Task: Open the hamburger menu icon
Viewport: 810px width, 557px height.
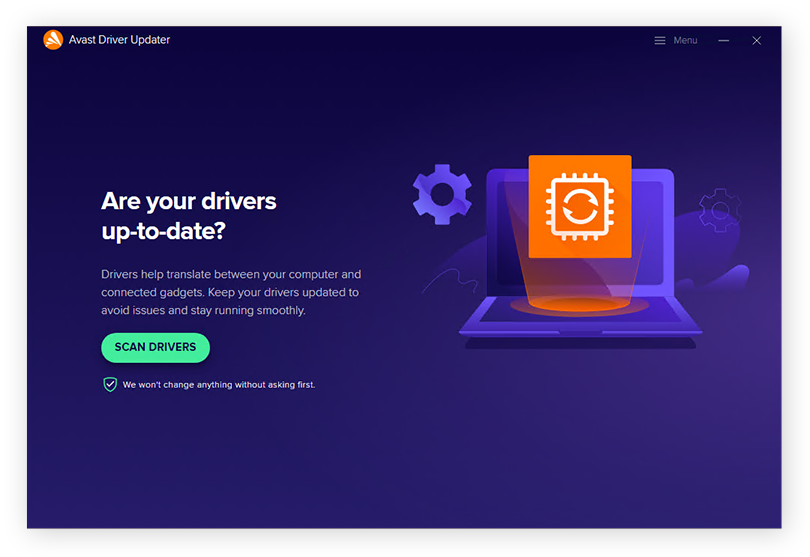Action: 660,40
